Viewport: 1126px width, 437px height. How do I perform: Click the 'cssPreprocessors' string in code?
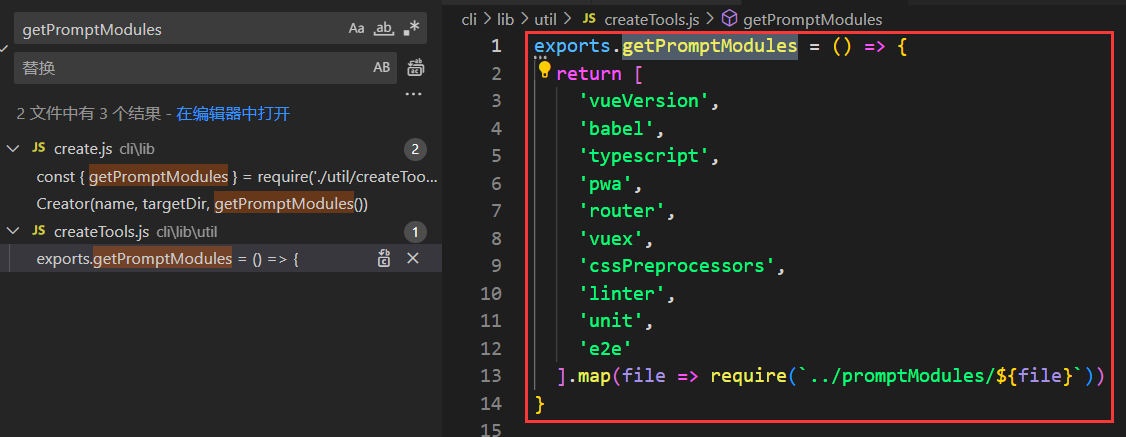[677, 266]
